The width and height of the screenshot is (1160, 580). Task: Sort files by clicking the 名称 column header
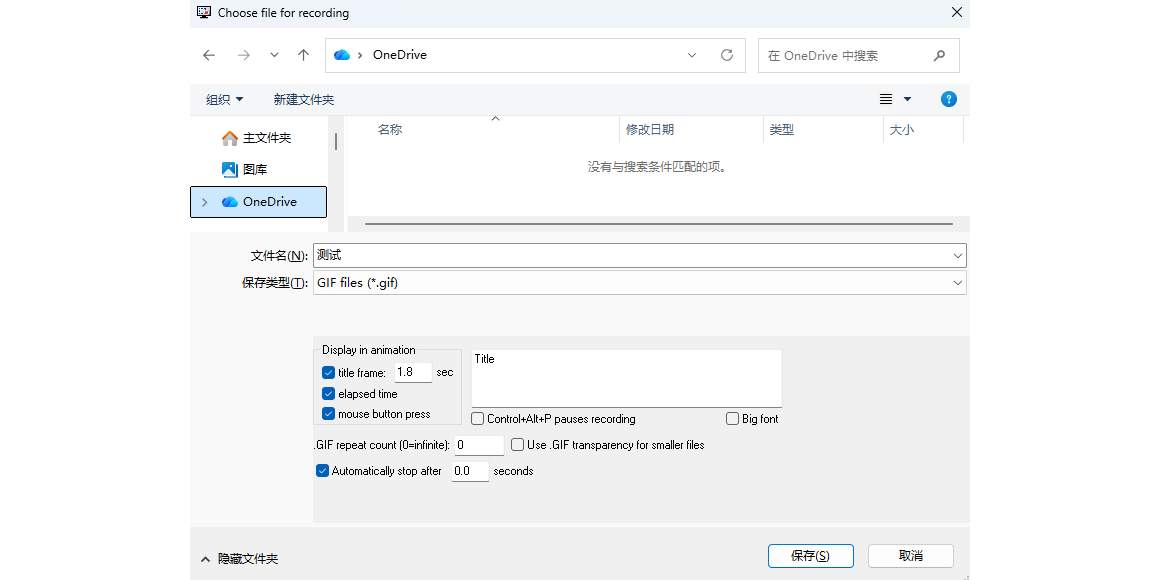(390, 129)
